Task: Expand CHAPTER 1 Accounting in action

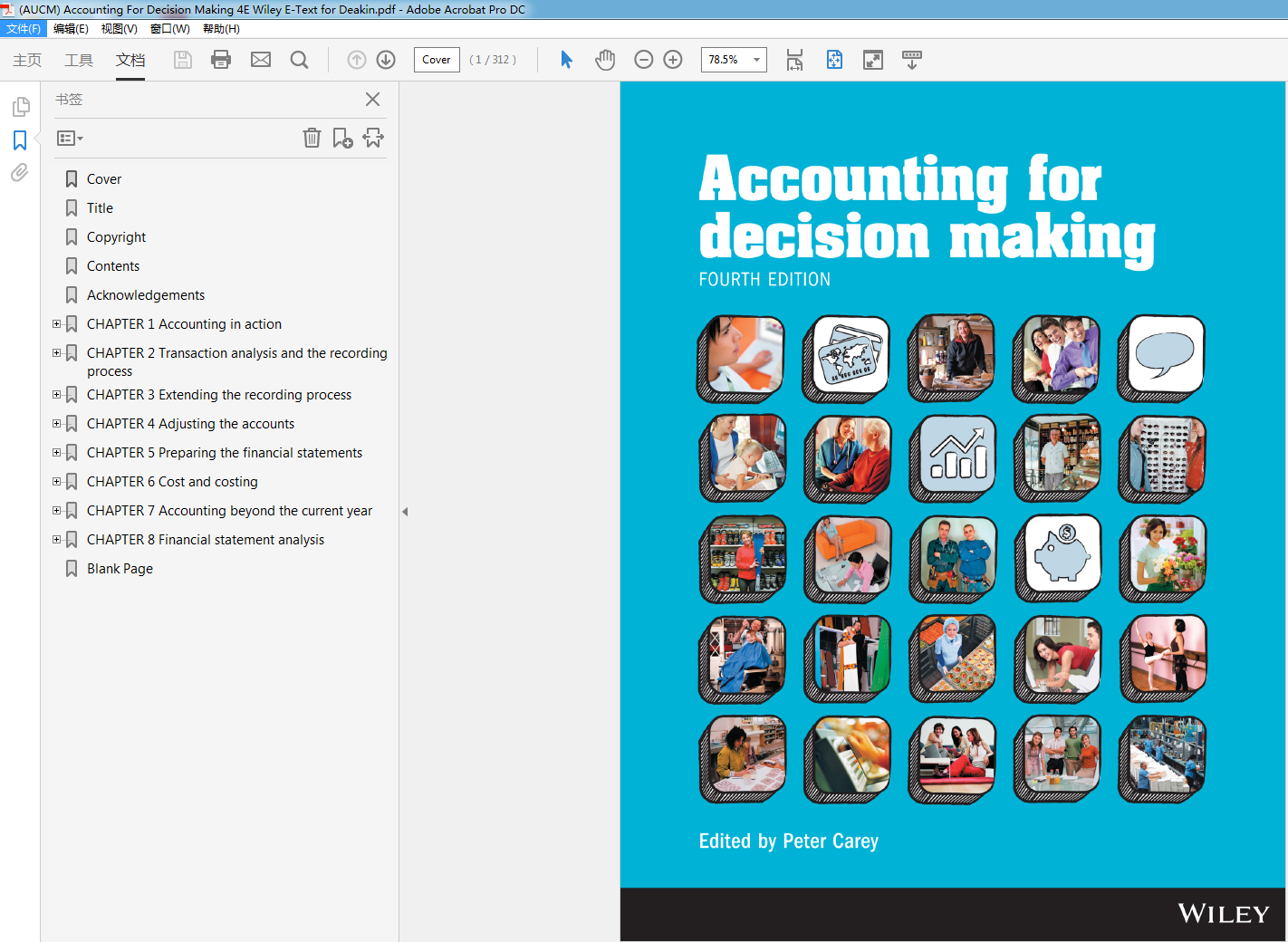Action: point(56,323)
